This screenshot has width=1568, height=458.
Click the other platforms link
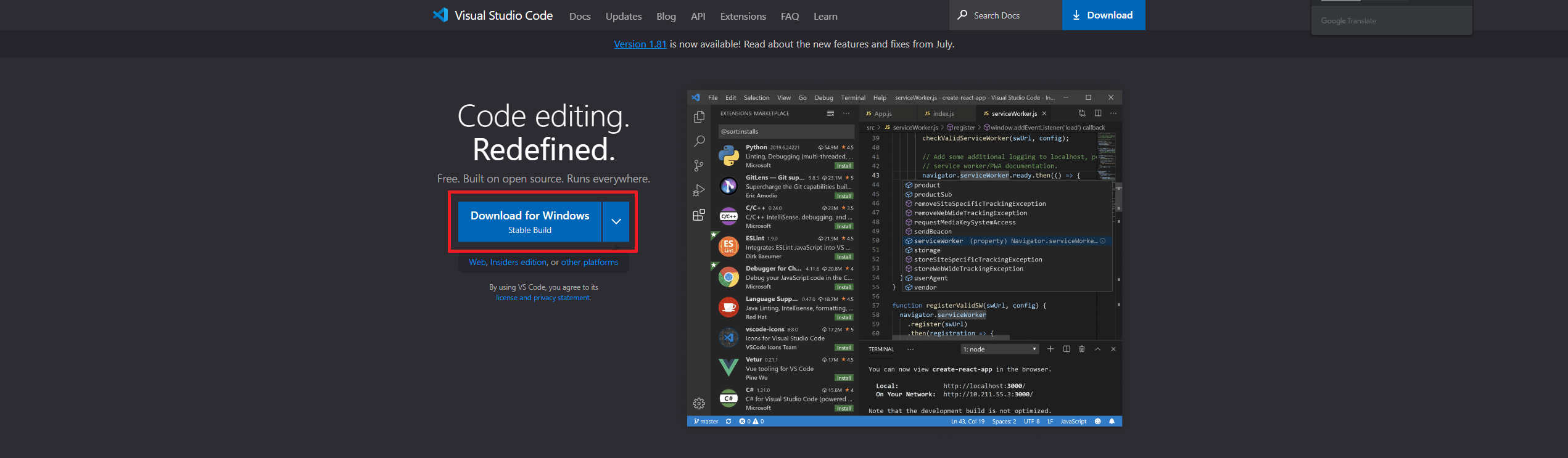[590, 263]
